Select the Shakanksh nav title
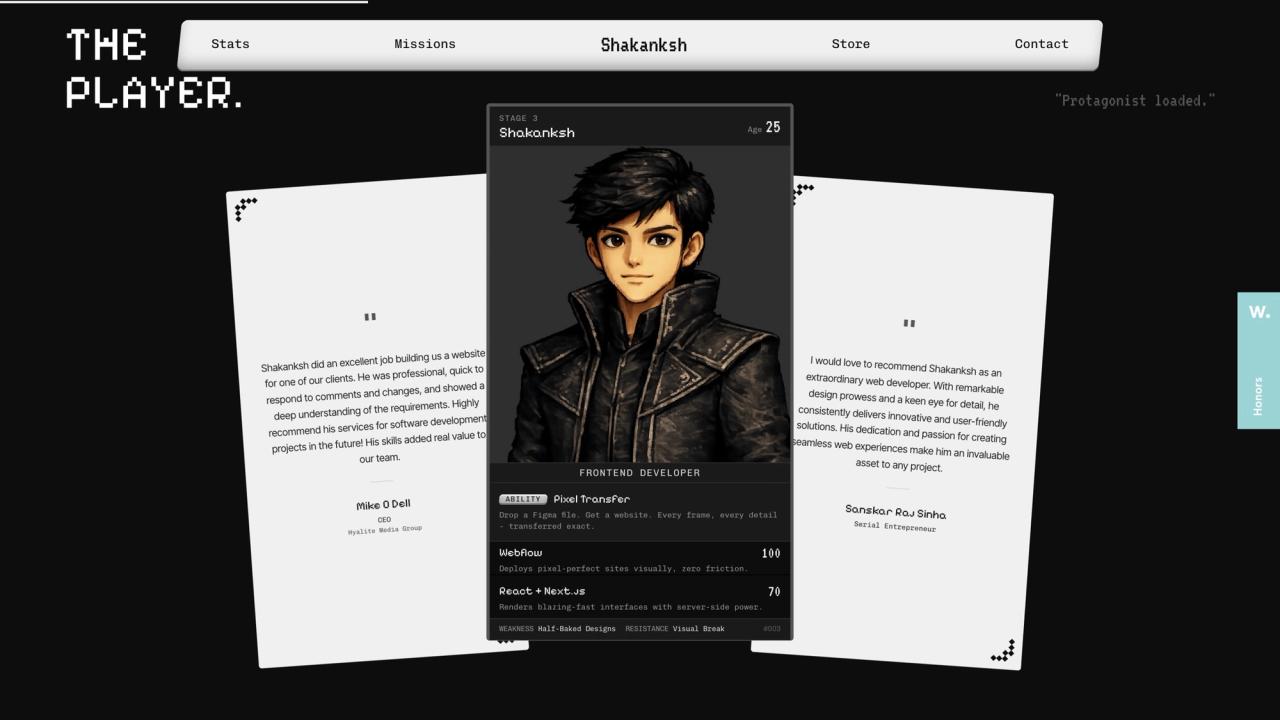This screenshot has height=720, width=1280. 644,45
